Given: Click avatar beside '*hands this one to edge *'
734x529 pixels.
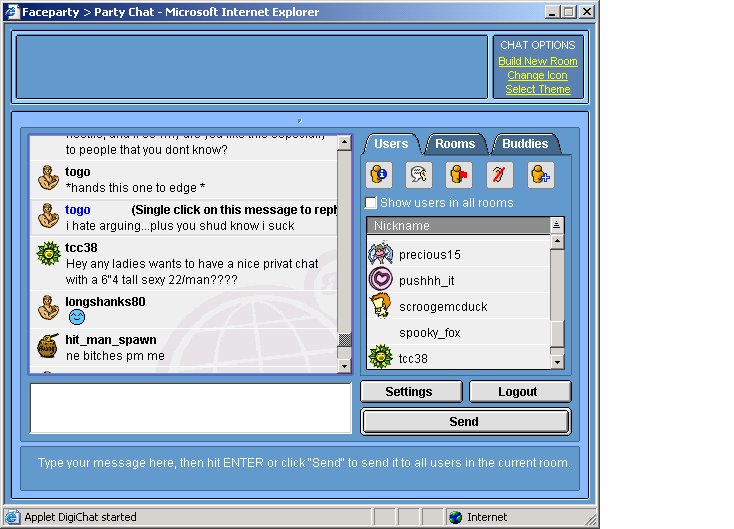Looking at the screenshot, I should pyautogui.click(x=48, y=178).
